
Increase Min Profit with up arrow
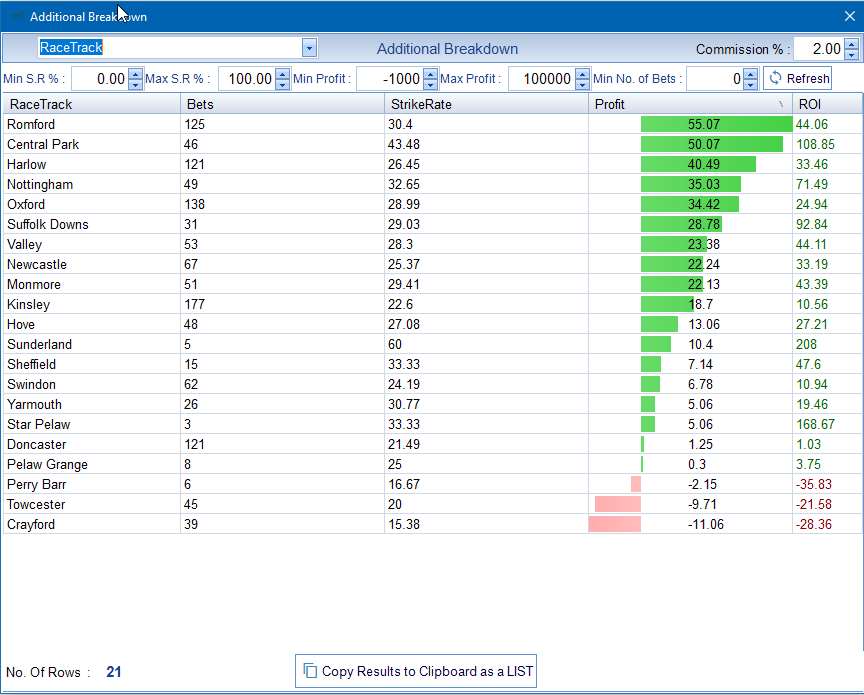click(x=431, y=73)
